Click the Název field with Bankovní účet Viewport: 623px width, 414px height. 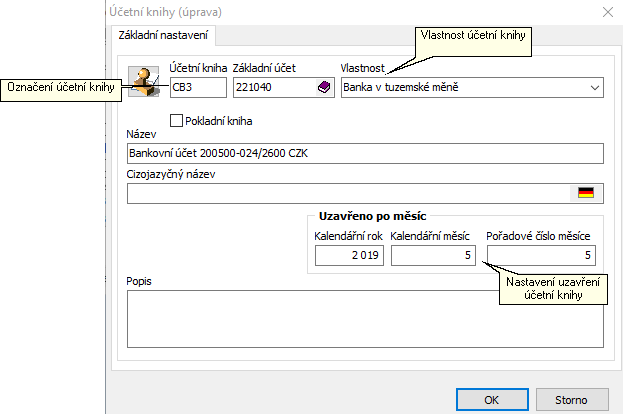tap(365, 153)
